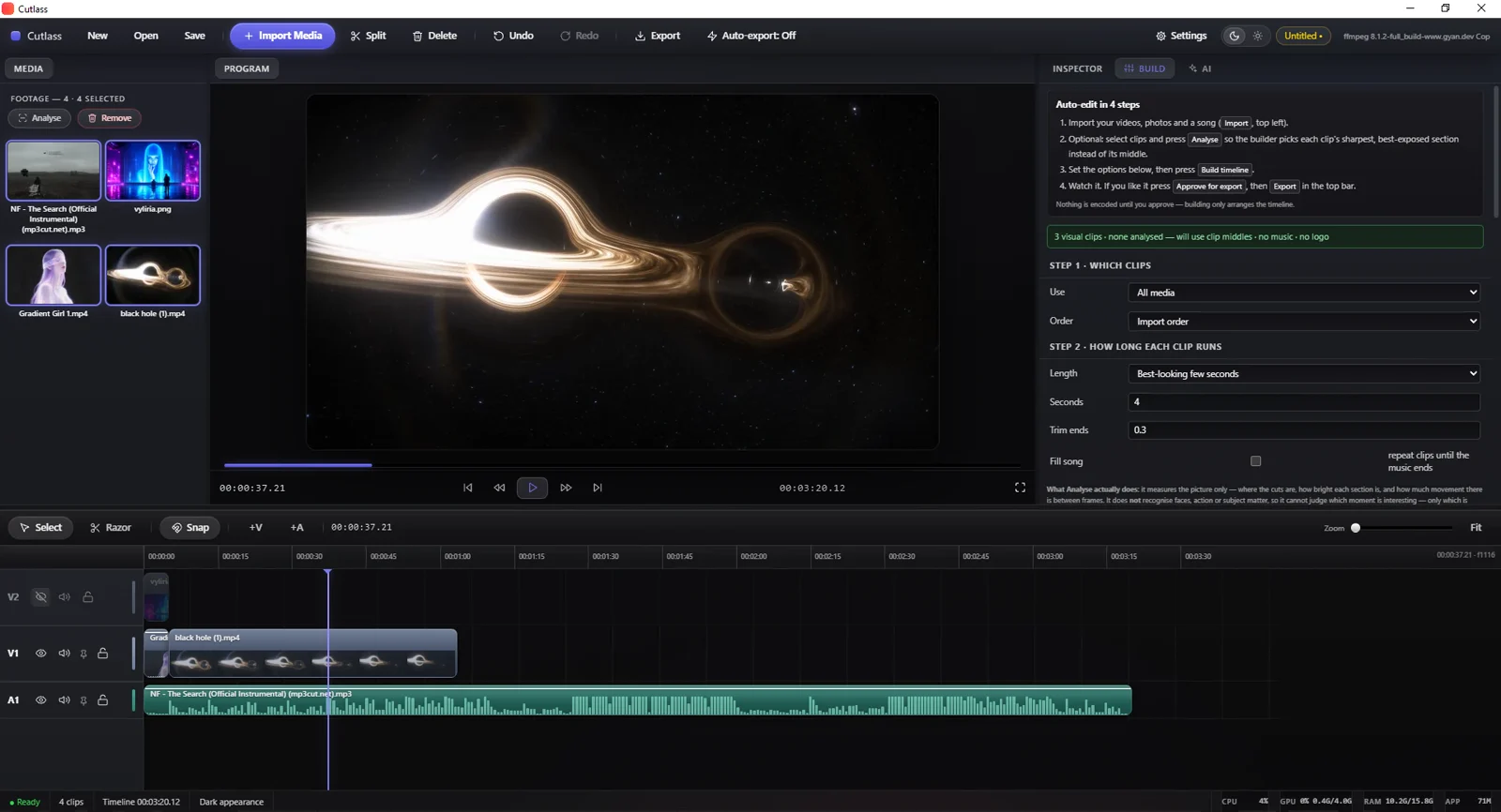
Task: Select NF - The Search mp3 thumbnail
Action: [x=53, y=171]
